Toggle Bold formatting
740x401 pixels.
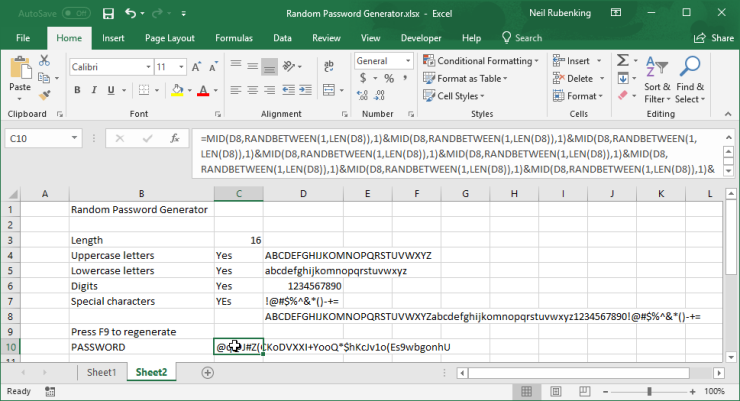coord(77,90)
